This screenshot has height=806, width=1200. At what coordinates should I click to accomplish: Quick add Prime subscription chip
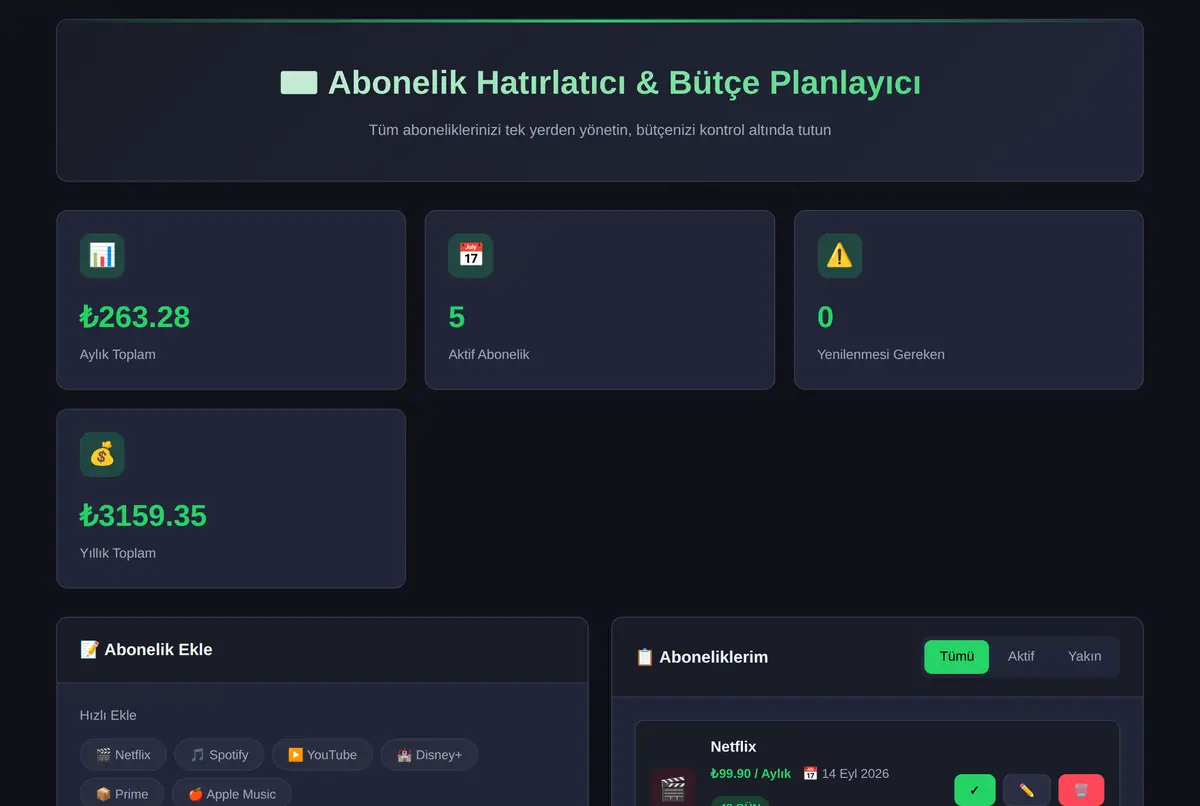click(x=122, y=793)
